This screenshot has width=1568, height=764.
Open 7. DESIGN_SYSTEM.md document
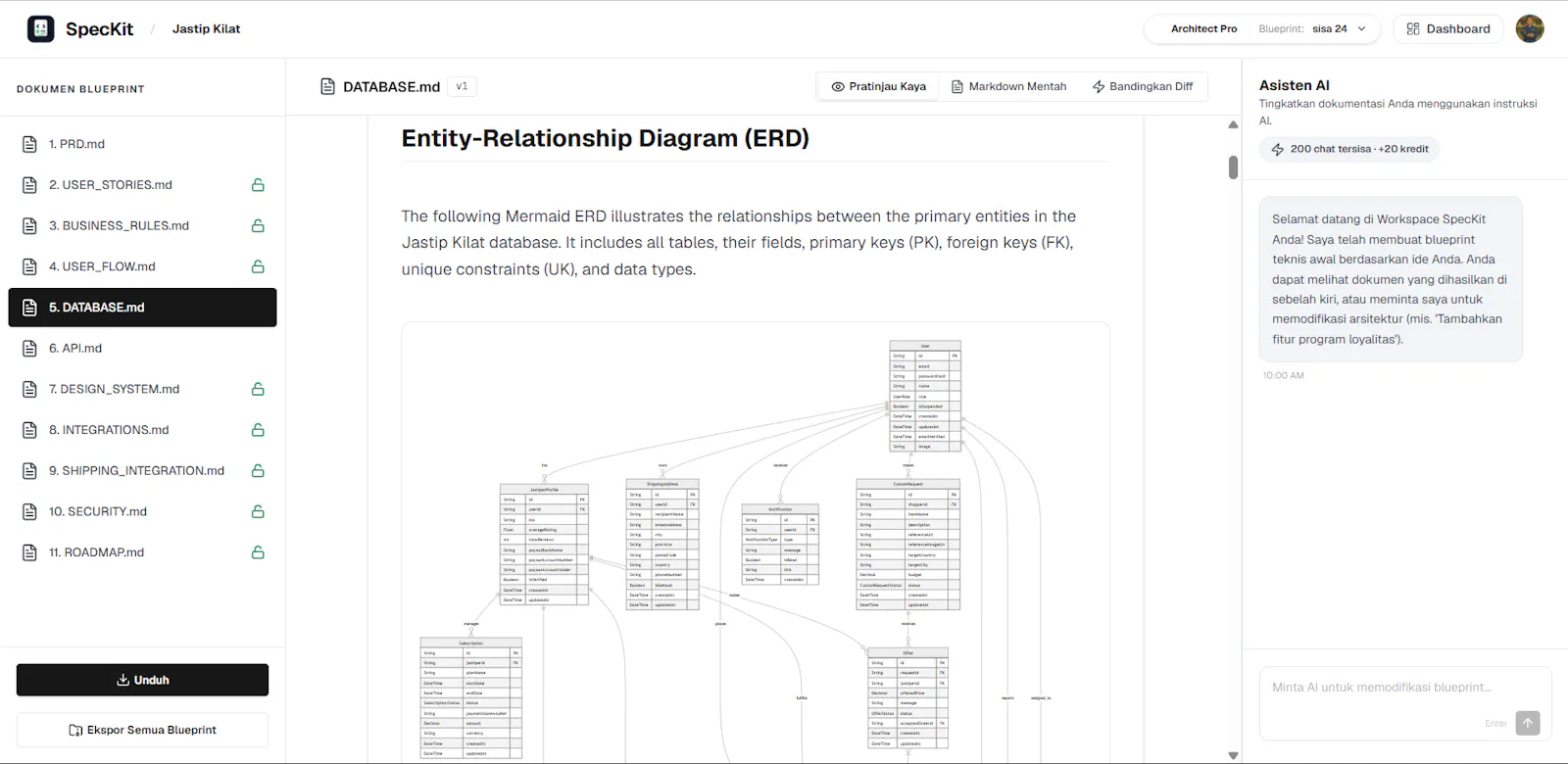point(142,389)
